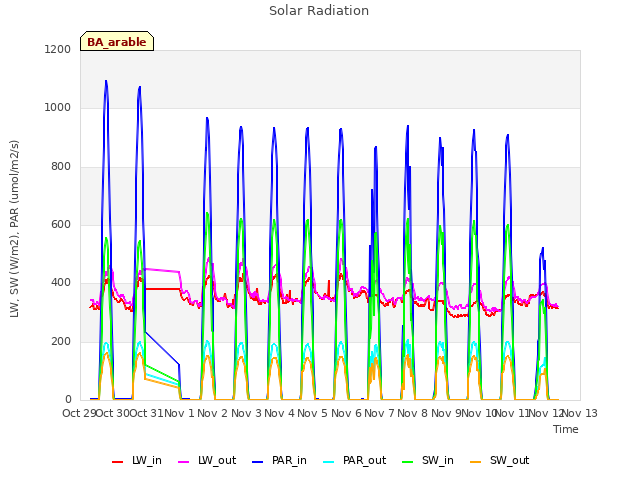Click the 600 y-axis tick label
The width and height of the screenshot is (640, 480).
(61, 224)
